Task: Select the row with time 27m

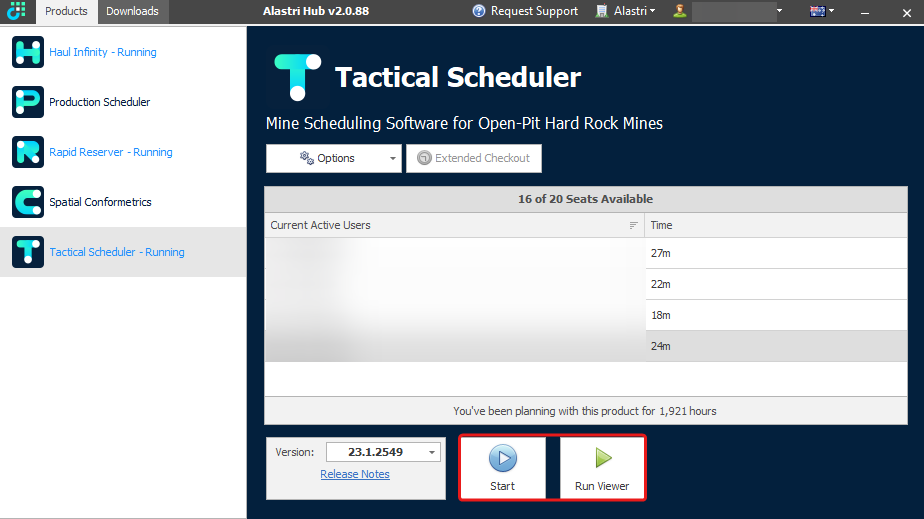Action: [586, 253]
